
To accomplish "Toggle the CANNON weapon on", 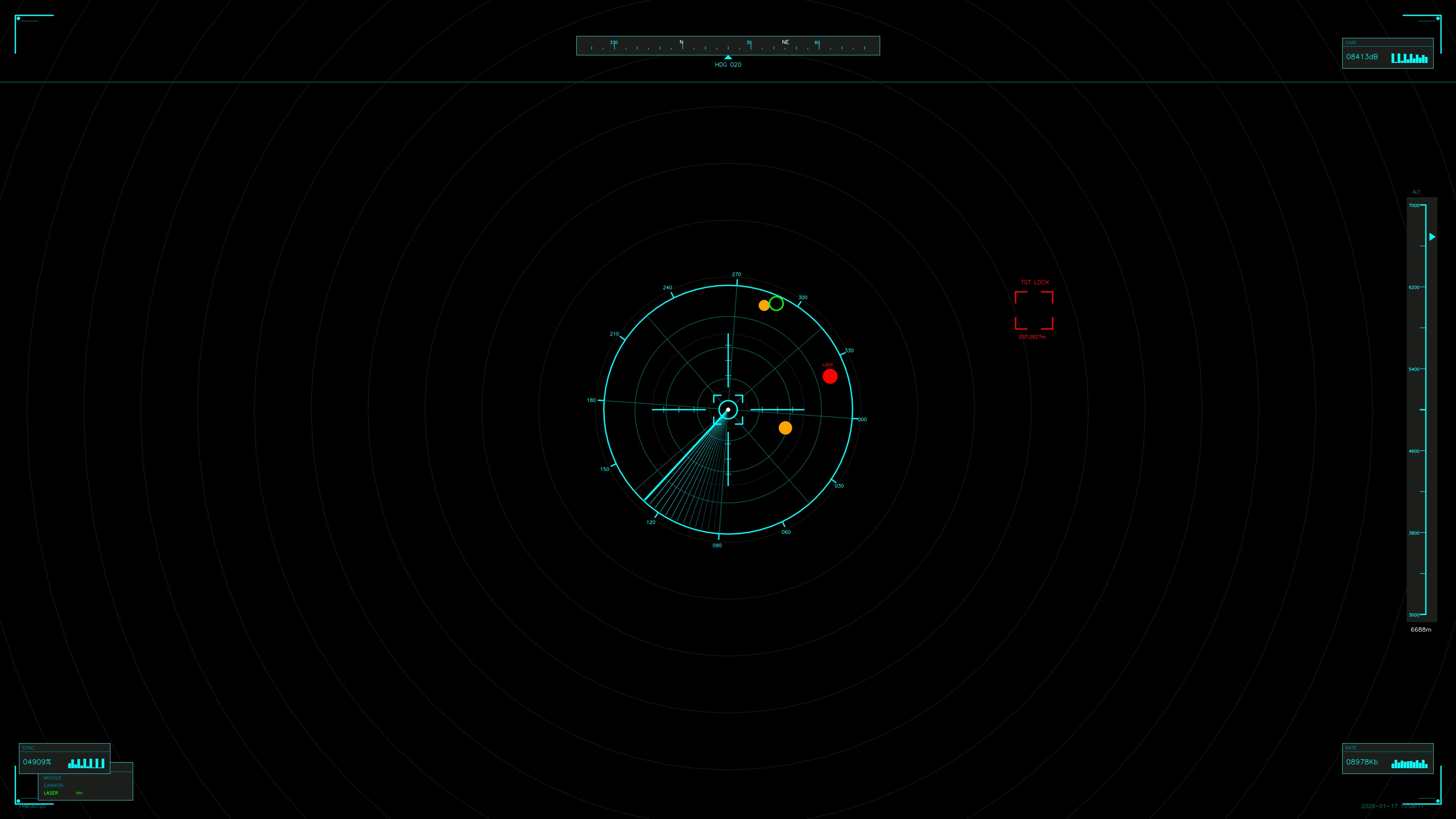I will coord(54,785).
